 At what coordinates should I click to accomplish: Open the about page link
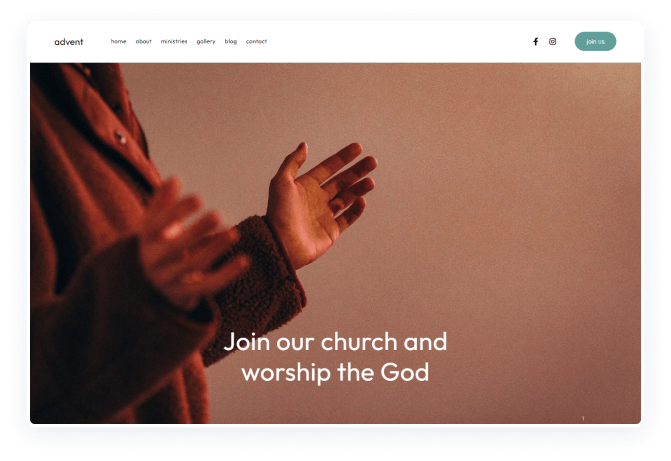[143, 42]
